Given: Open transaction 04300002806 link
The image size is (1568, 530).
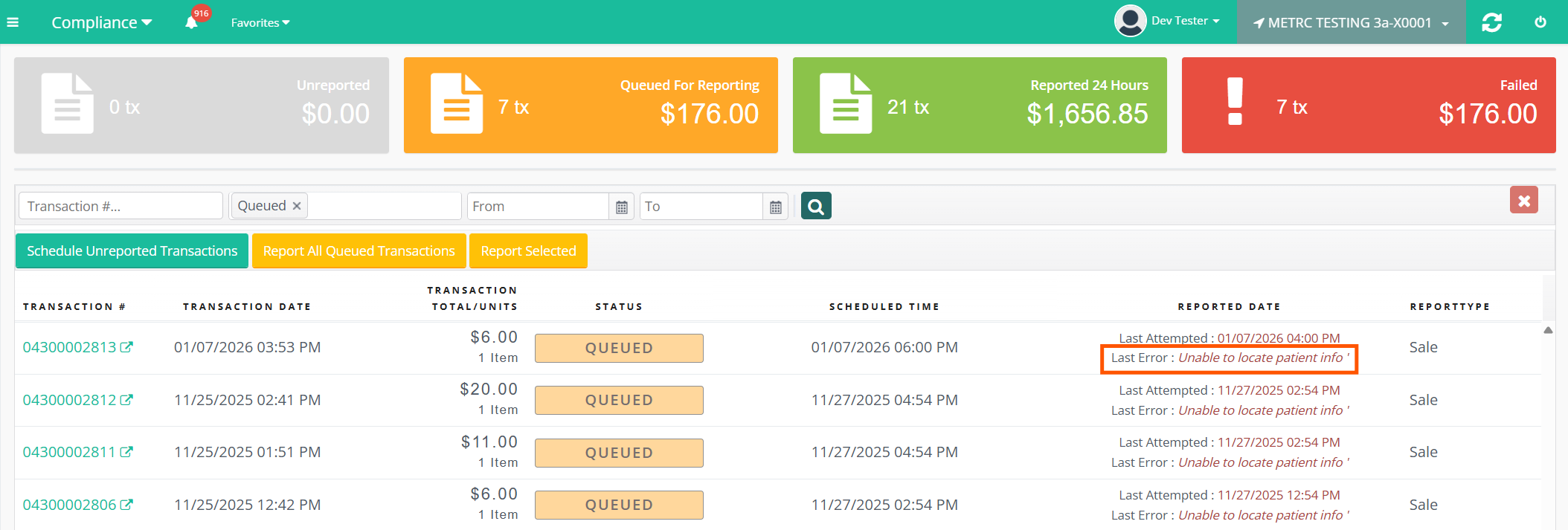Looking at the screenshot, I should pos(70,505).
